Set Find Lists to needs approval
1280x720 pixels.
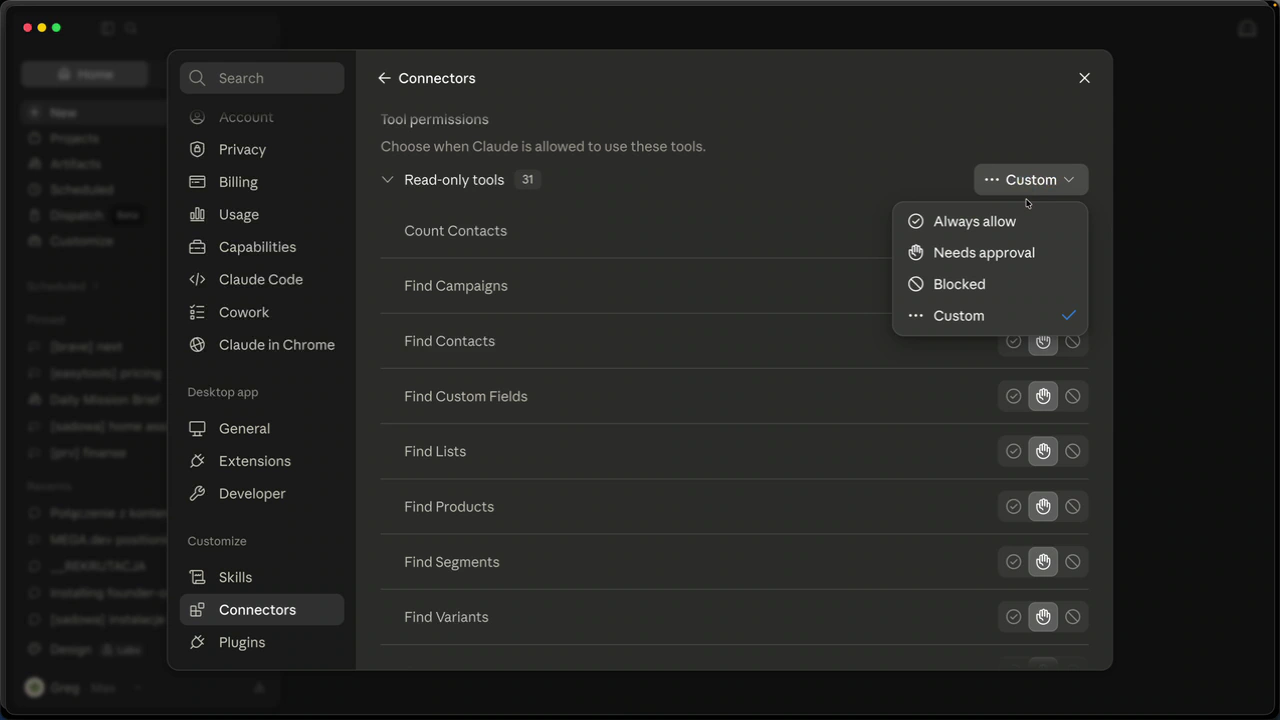(x=1043, y=452)
